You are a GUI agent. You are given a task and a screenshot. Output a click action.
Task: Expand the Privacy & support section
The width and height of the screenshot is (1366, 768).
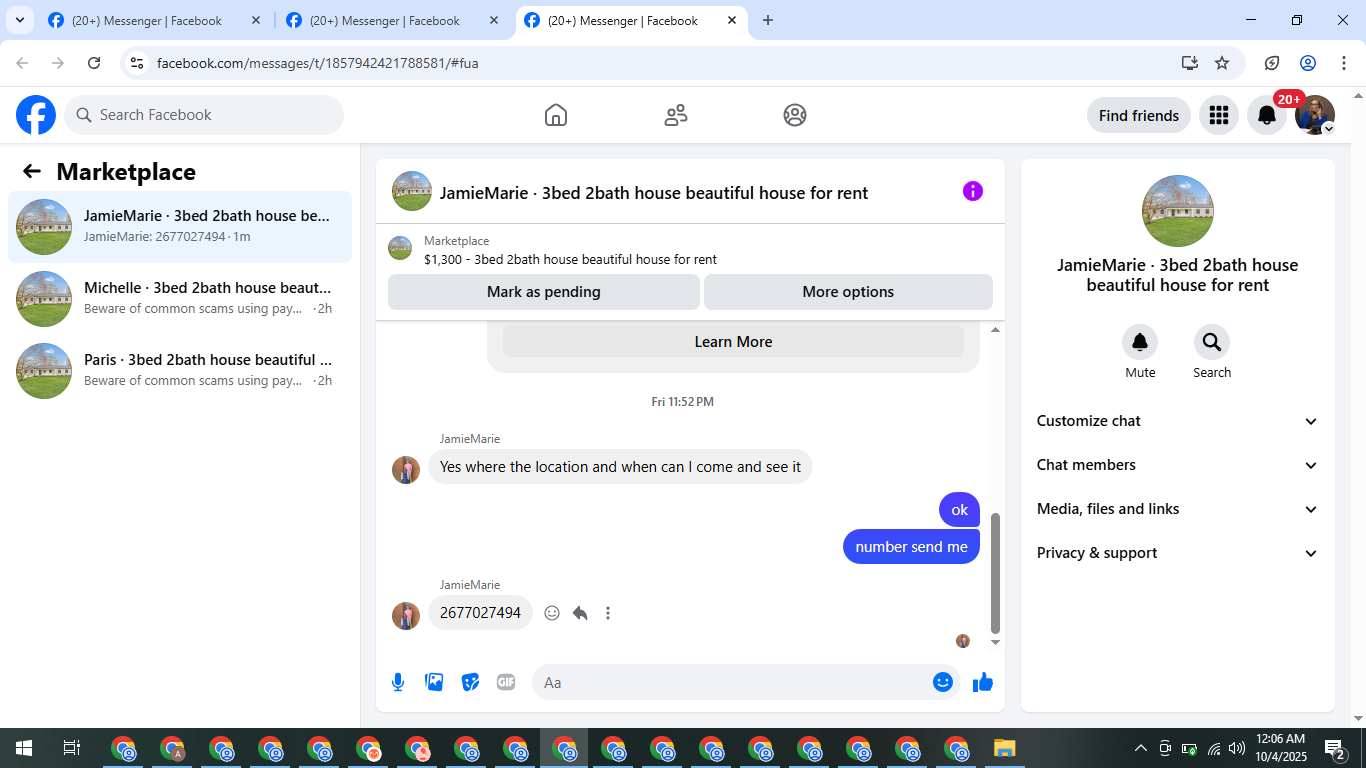point(1178,553)
